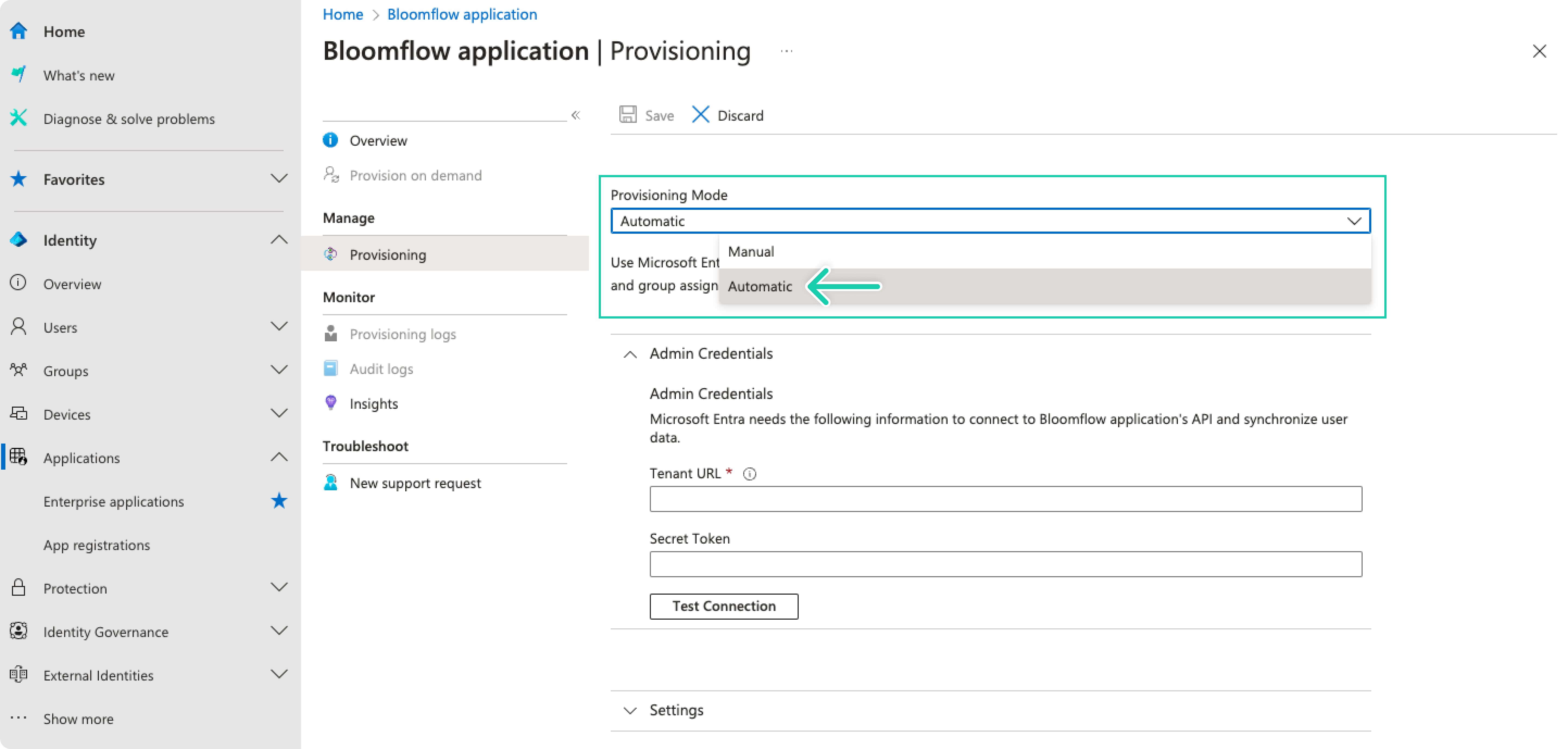The image size is (1568, 749).
Task: Collapse the Applications submenu chevron
Action: coord(279,457)
